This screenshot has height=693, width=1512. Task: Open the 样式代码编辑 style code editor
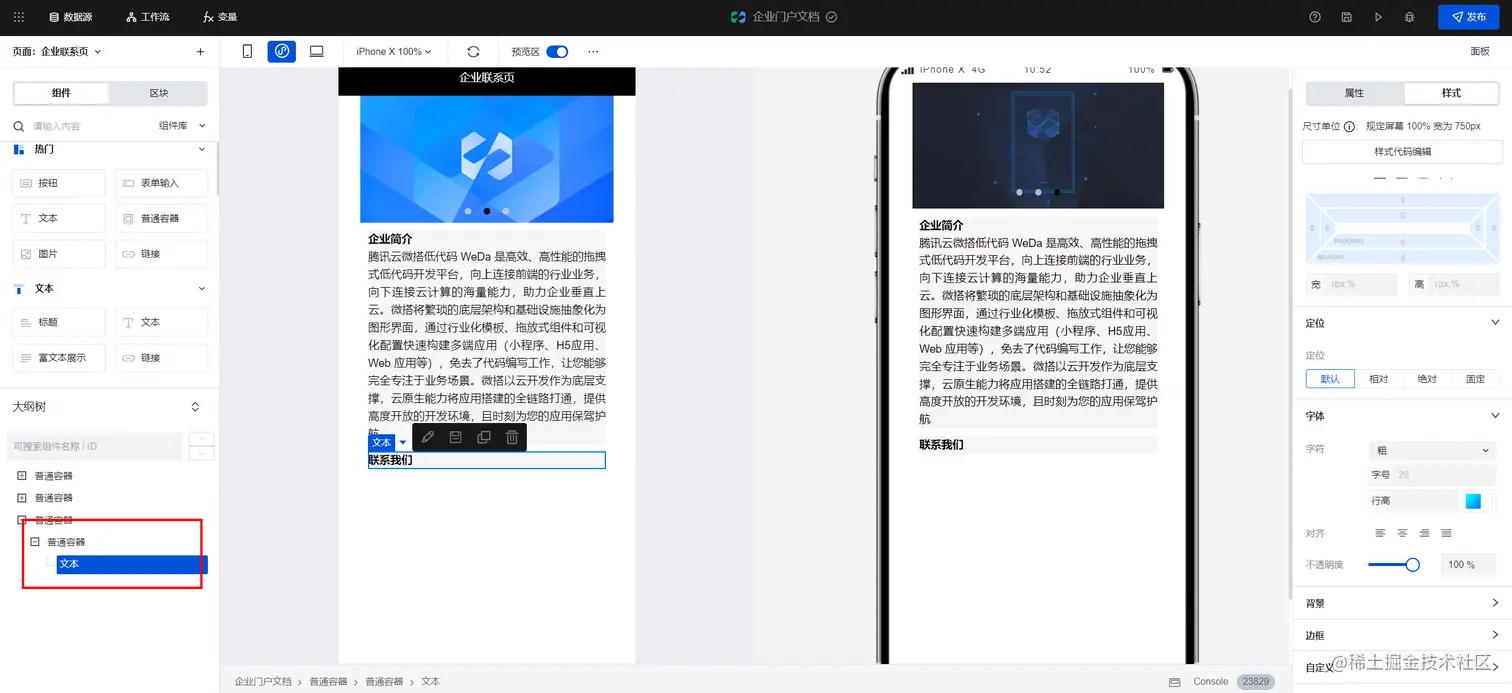[x=1402, y=152]
